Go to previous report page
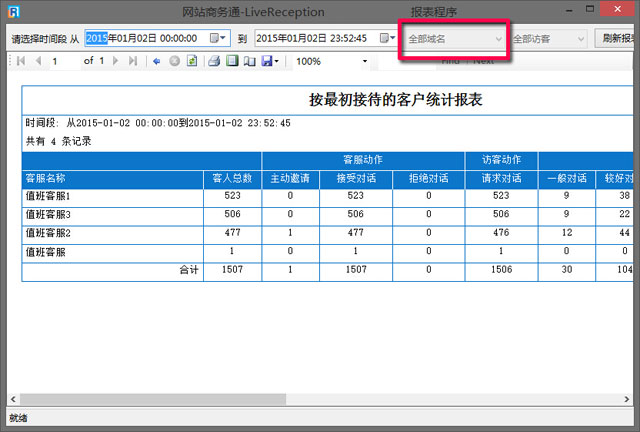The height and width of the screenshot is (432, 640). click(x=38, y=61)
